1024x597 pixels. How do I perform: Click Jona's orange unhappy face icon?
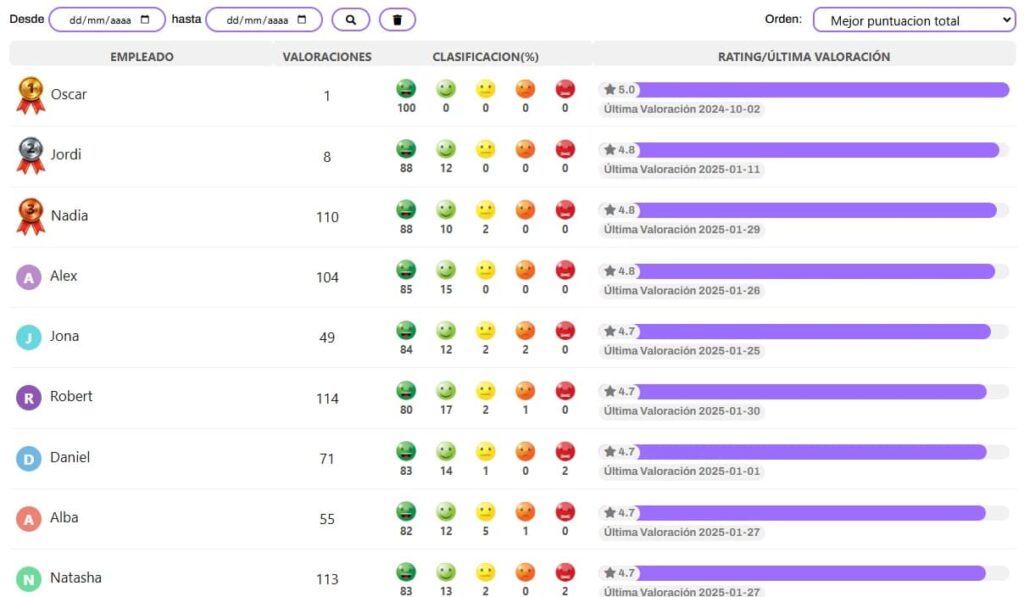click(x=525, y=331)
